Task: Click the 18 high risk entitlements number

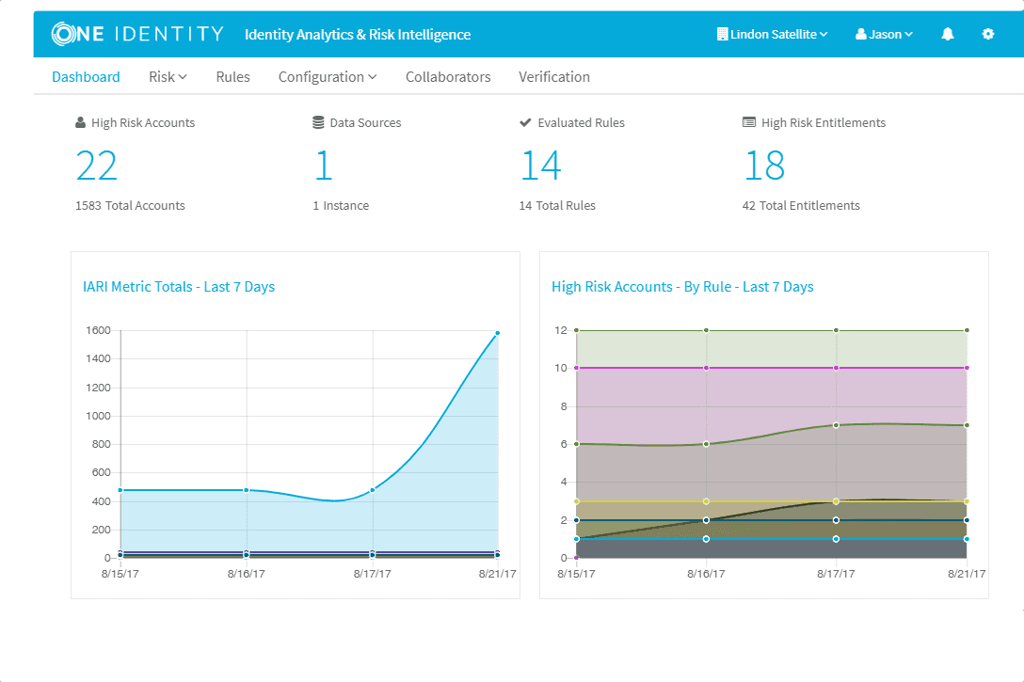Action: pyautogui.click(x=764, y=165)
